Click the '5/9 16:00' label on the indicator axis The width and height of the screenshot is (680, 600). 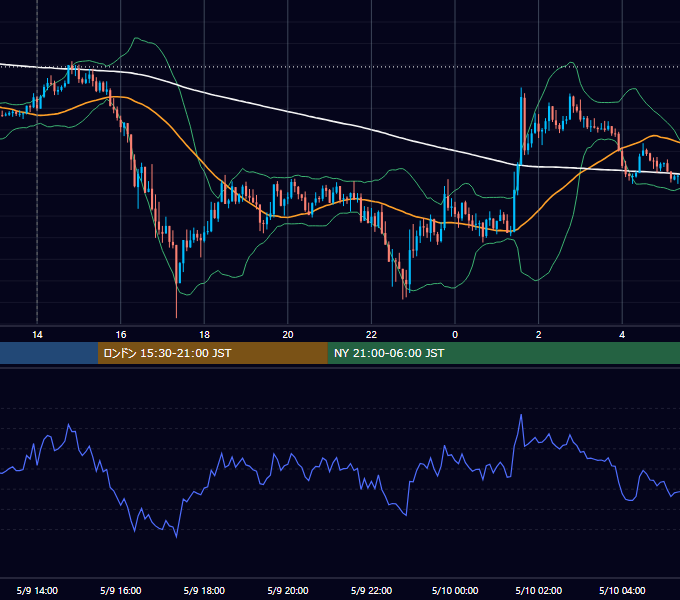pyautogui.click(x=121, y=590)
